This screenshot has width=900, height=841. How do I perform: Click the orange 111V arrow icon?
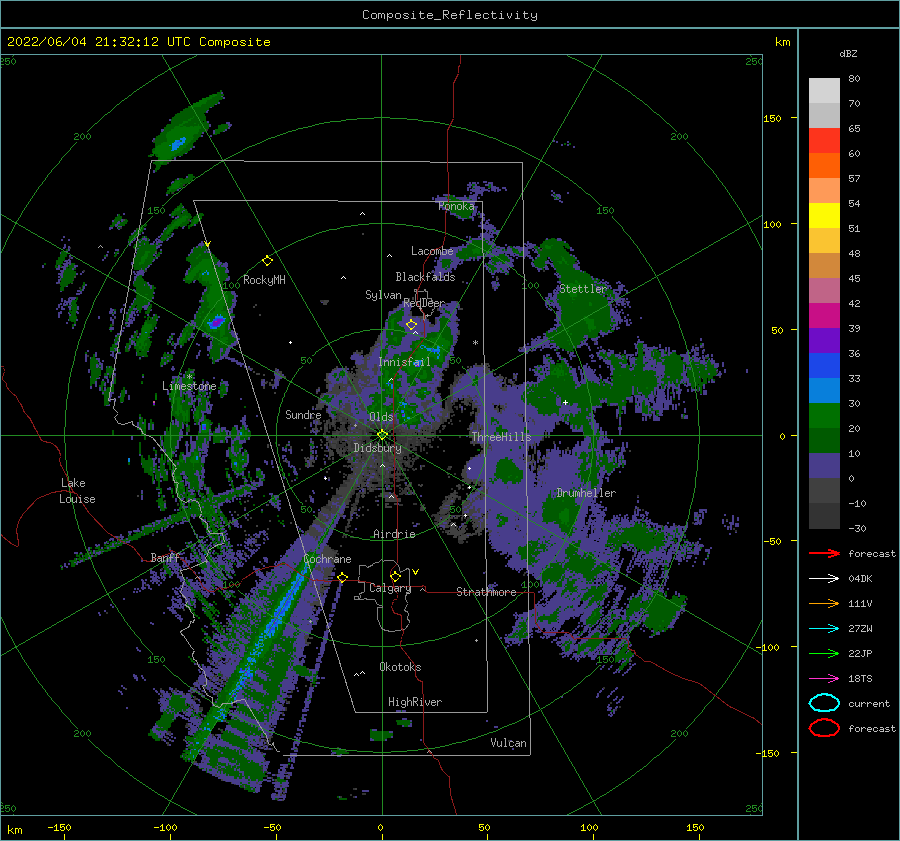point(824,603)
